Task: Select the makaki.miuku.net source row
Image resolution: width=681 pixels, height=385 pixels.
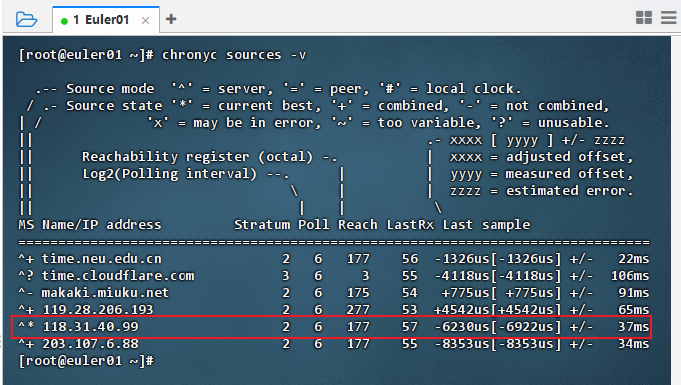Action: [x=334, y=292]
